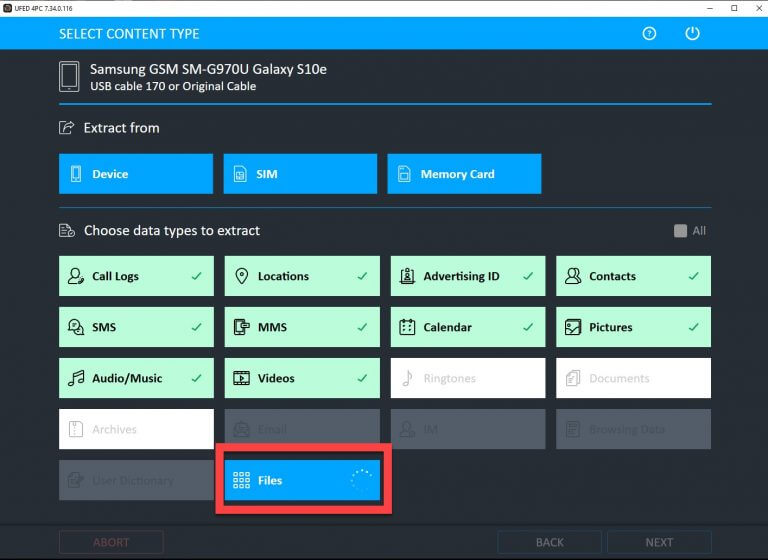768x560 pixels.
Task: Open the help question mark icon
Action: pyautogui.click(x=649, y=33)
